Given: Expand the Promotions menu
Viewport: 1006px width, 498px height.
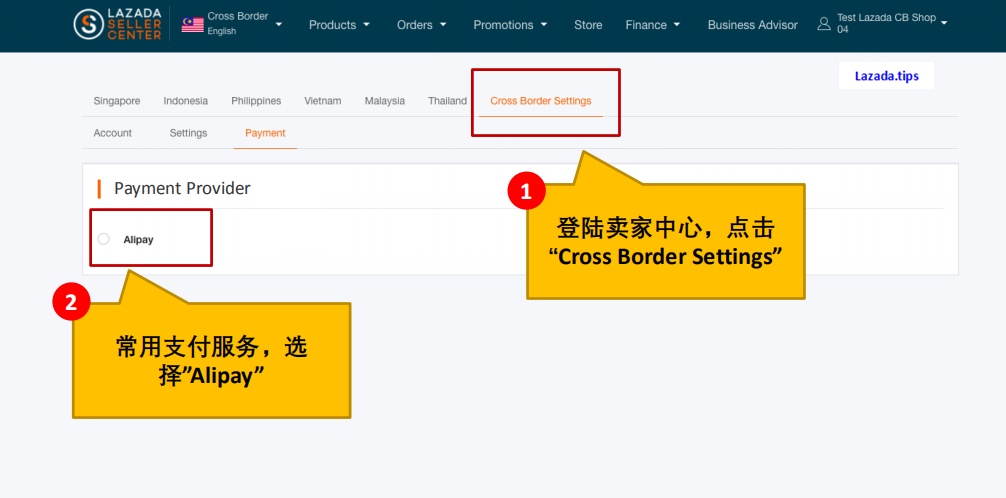Looking at the screenshot, I should tap(510, 25).
